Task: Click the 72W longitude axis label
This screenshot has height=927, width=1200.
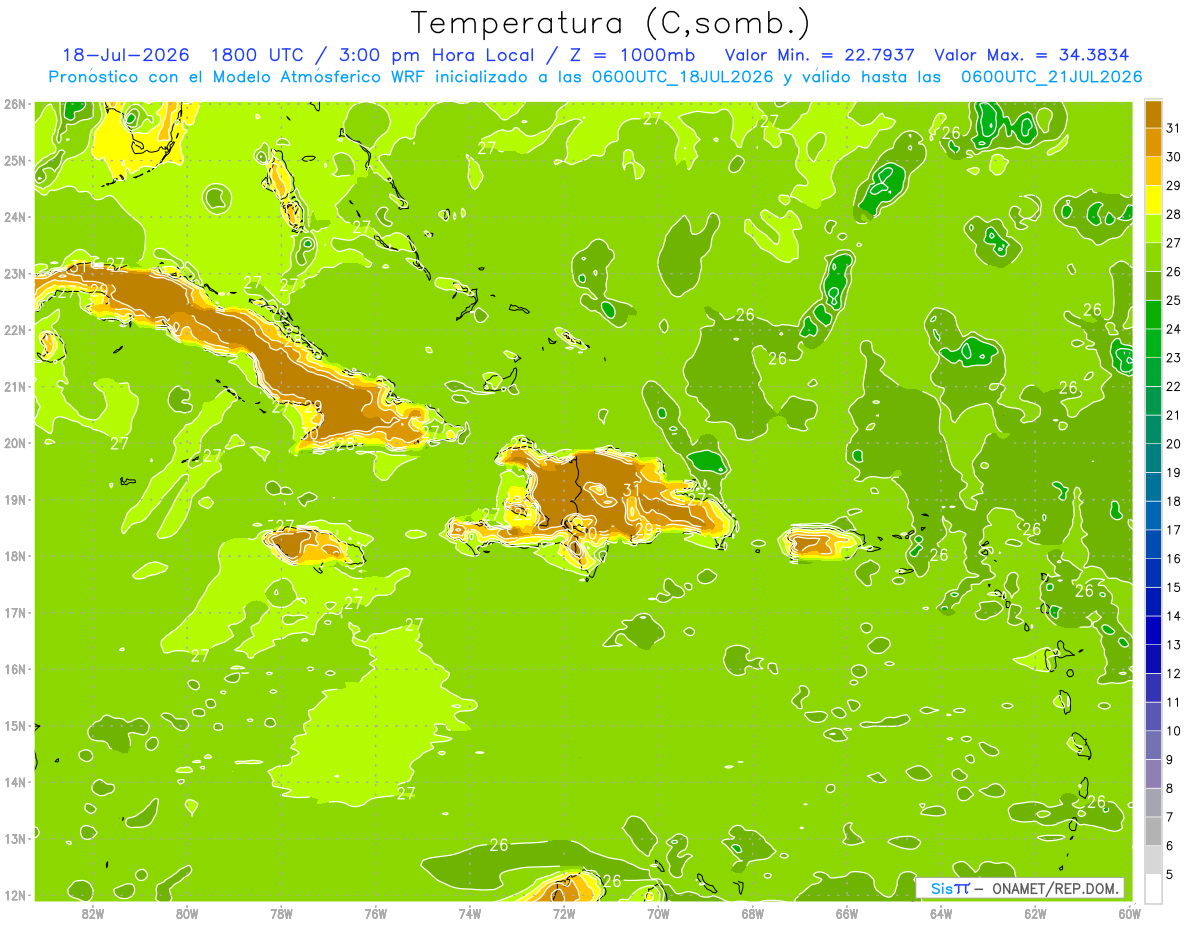Action: (x=564, y=913)
